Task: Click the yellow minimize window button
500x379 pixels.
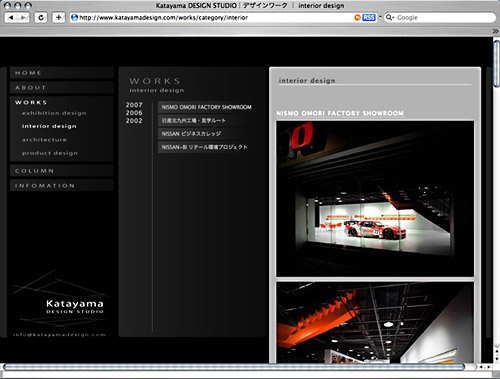Action: click(x=18, y=6)
